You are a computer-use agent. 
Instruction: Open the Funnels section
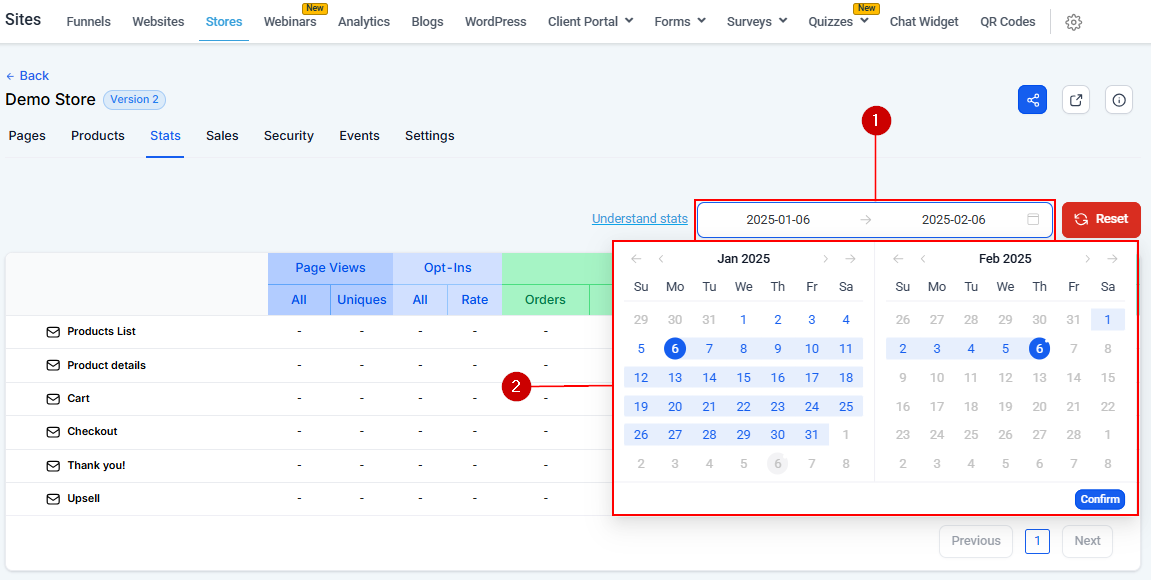coord(88,21)
